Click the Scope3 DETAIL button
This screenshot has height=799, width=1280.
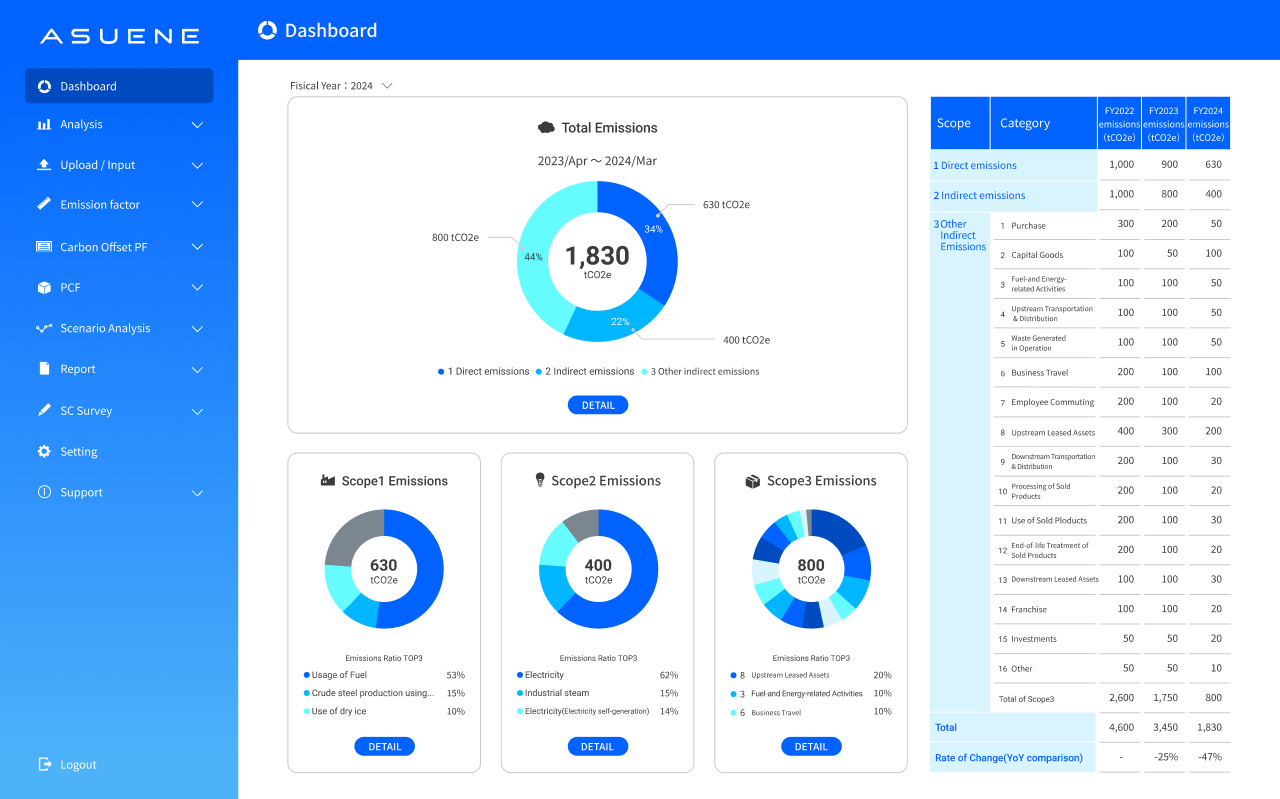pyautogui.click(x=811, y=745)
